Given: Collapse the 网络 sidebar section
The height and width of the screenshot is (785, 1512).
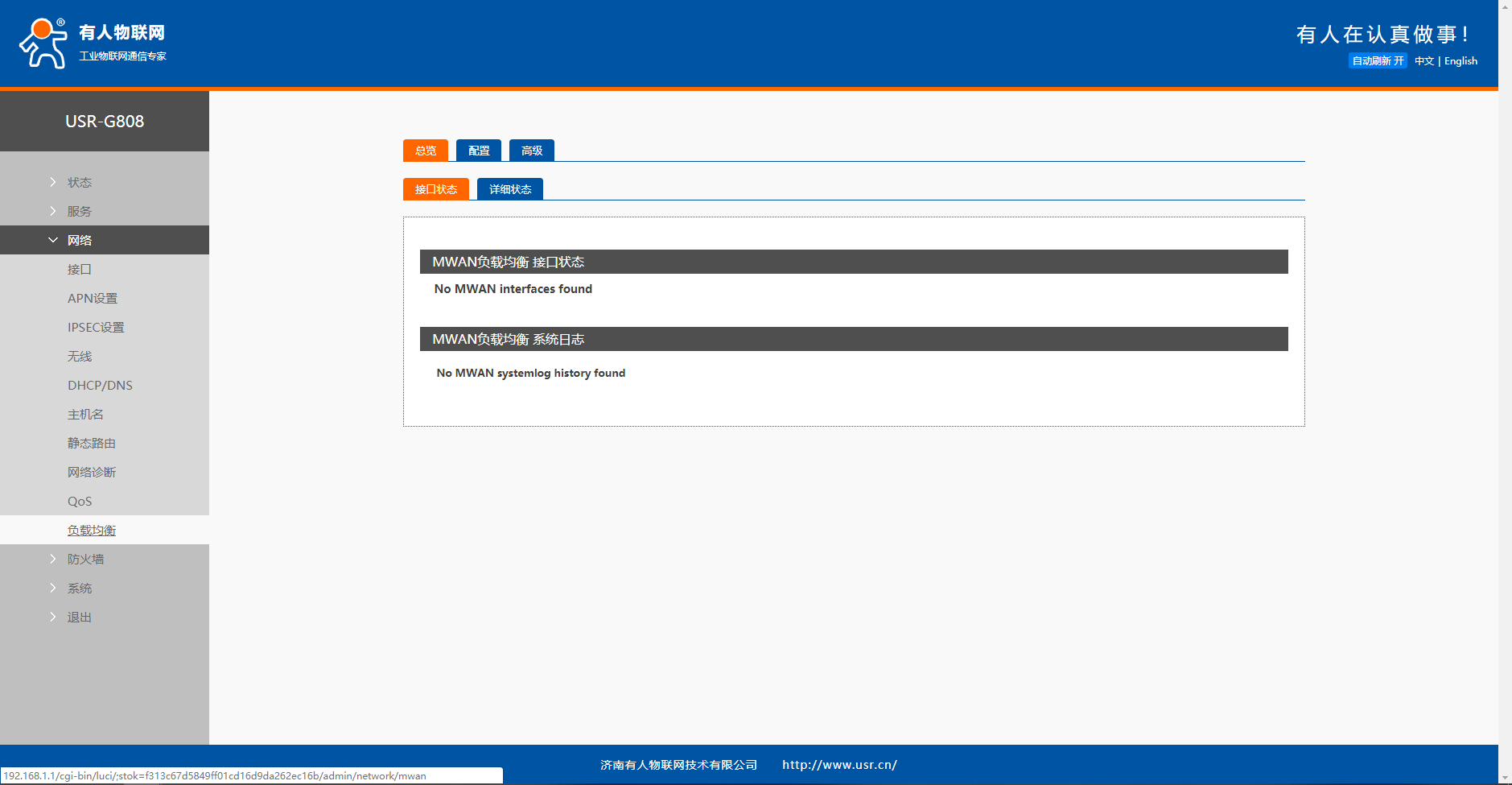Looking at the screenshot, I should point(79,241).
